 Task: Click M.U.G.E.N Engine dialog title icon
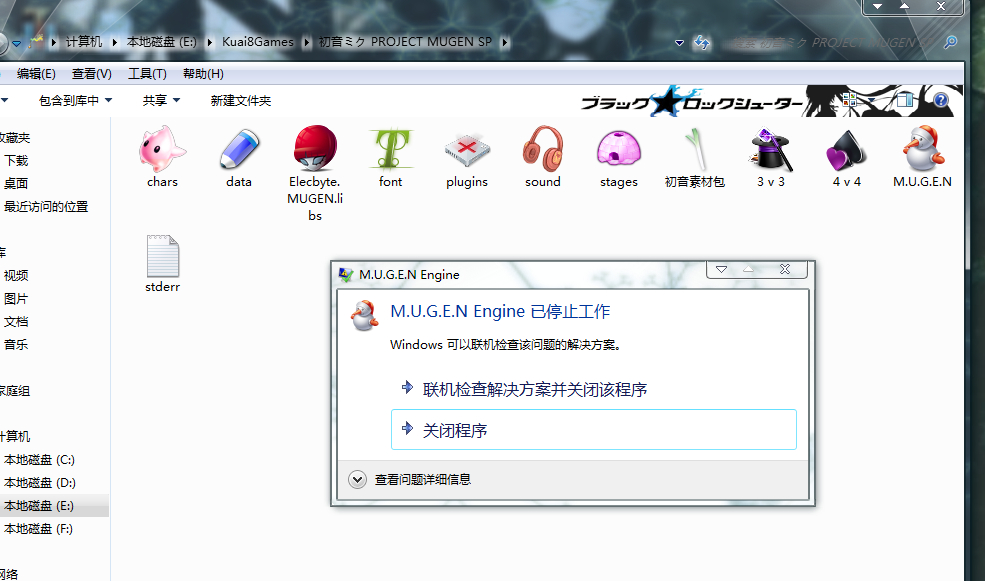pos(346,274)
